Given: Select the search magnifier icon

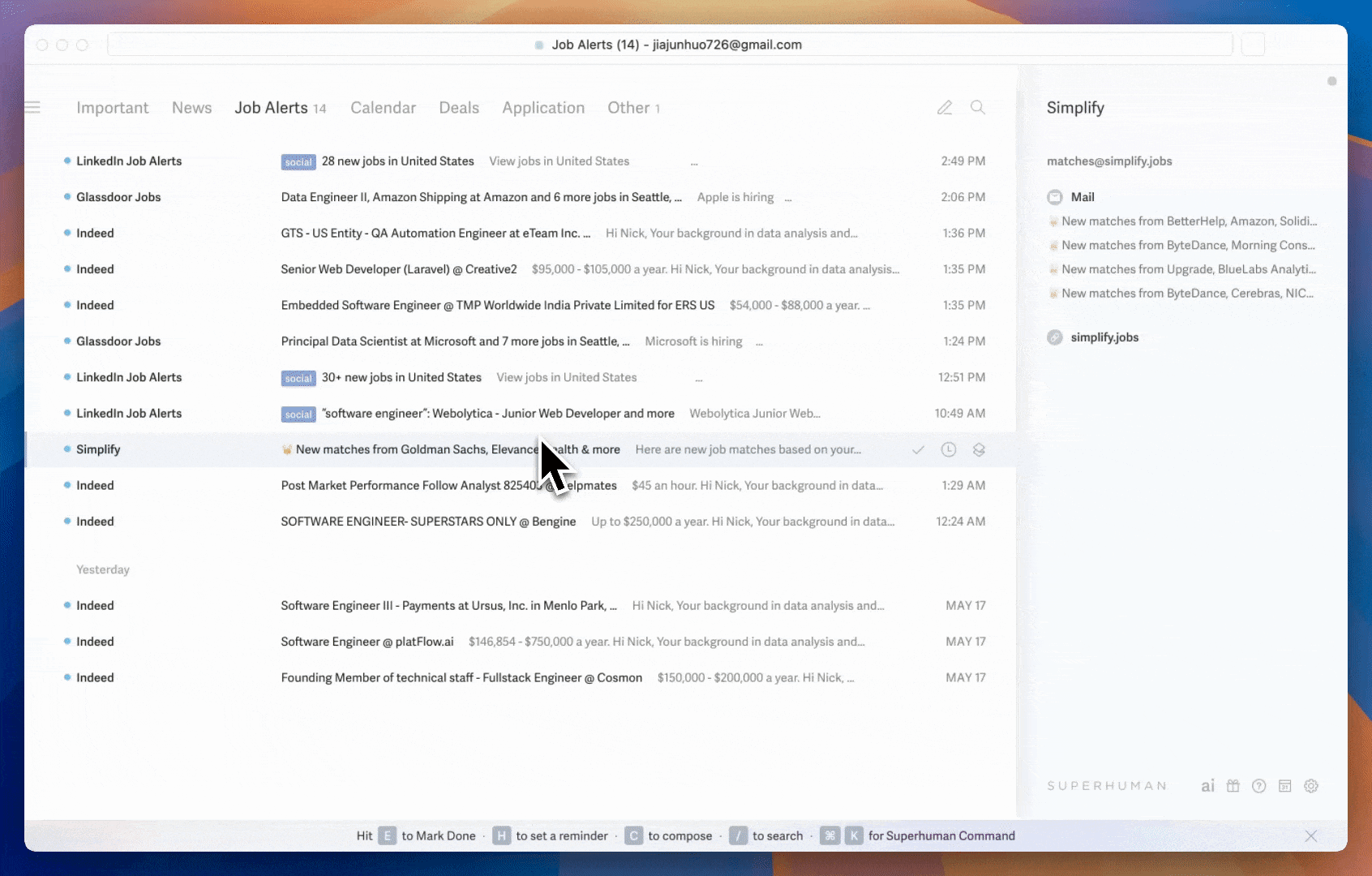Looking at the screenshot, I should click(x=978, y=107).
